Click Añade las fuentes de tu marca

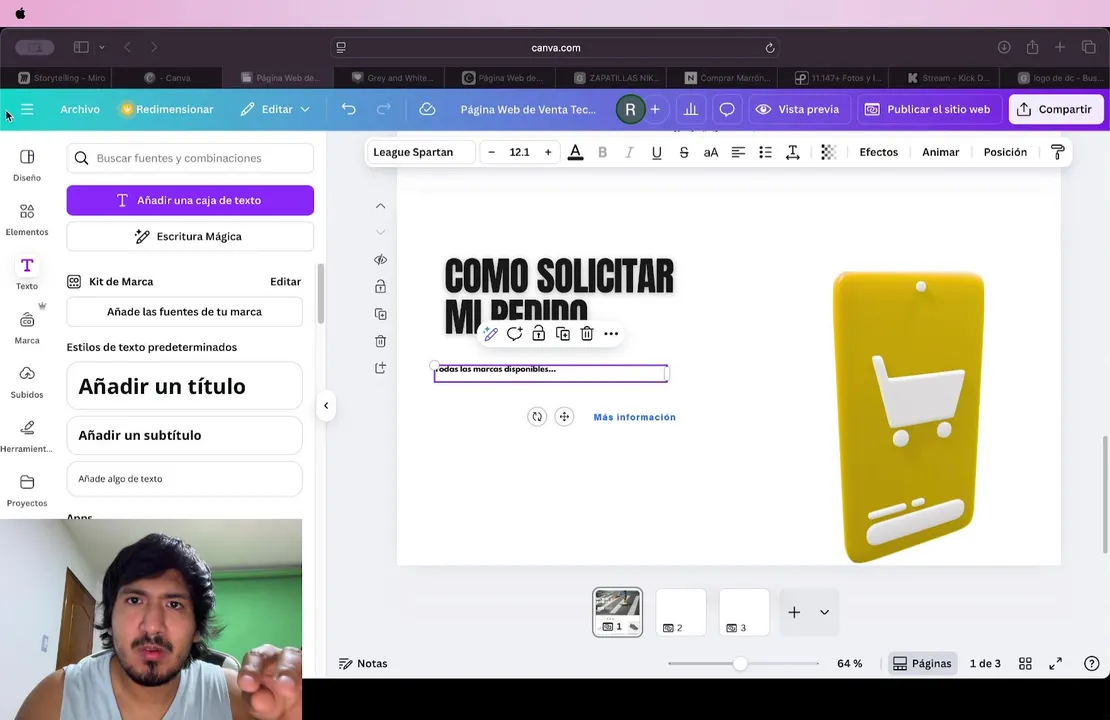pos(184,312)
